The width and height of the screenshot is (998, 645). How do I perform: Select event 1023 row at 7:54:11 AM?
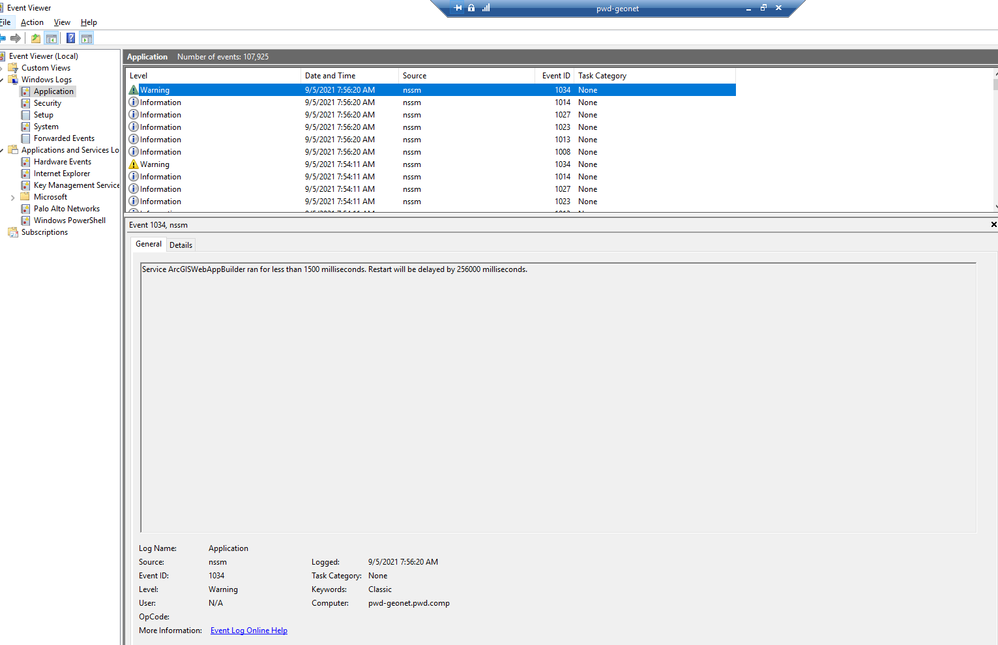[432, 202]
